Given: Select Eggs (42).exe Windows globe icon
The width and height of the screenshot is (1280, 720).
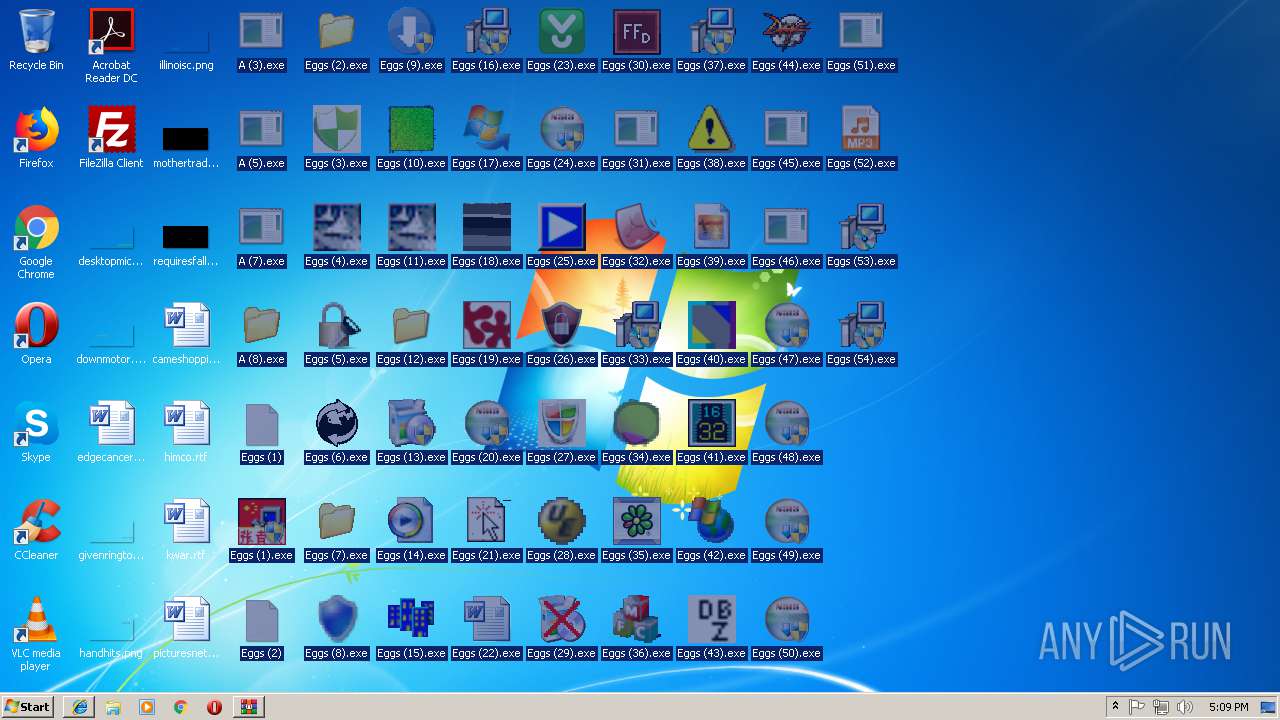Looking at the screenshot, I should tap(711, 522).
